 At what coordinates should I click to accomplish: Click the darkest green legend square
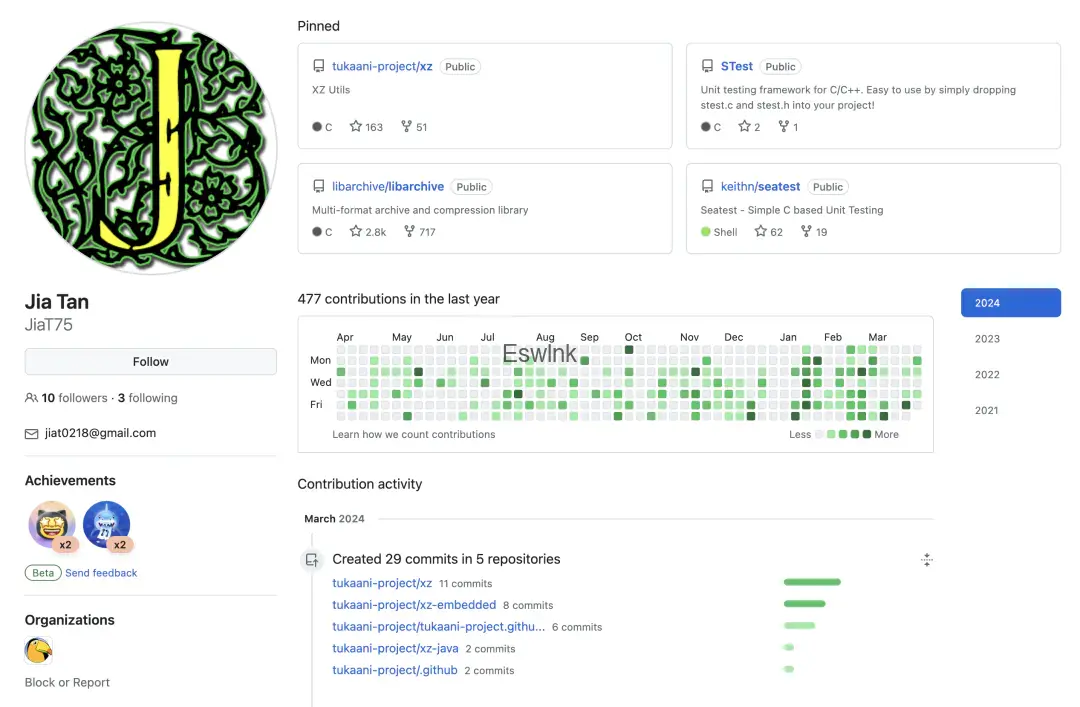pyautogui.click(x=867, y=434)
